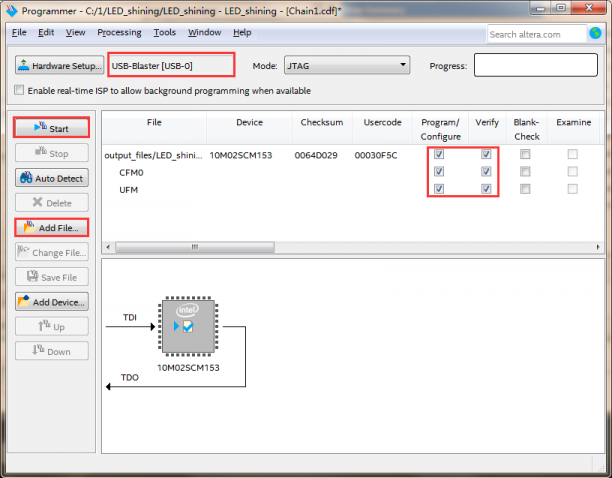Viewport: 612px width, 478px height.
Task: Run Auto Detect for devices
Action: click(x=52, y=178)
